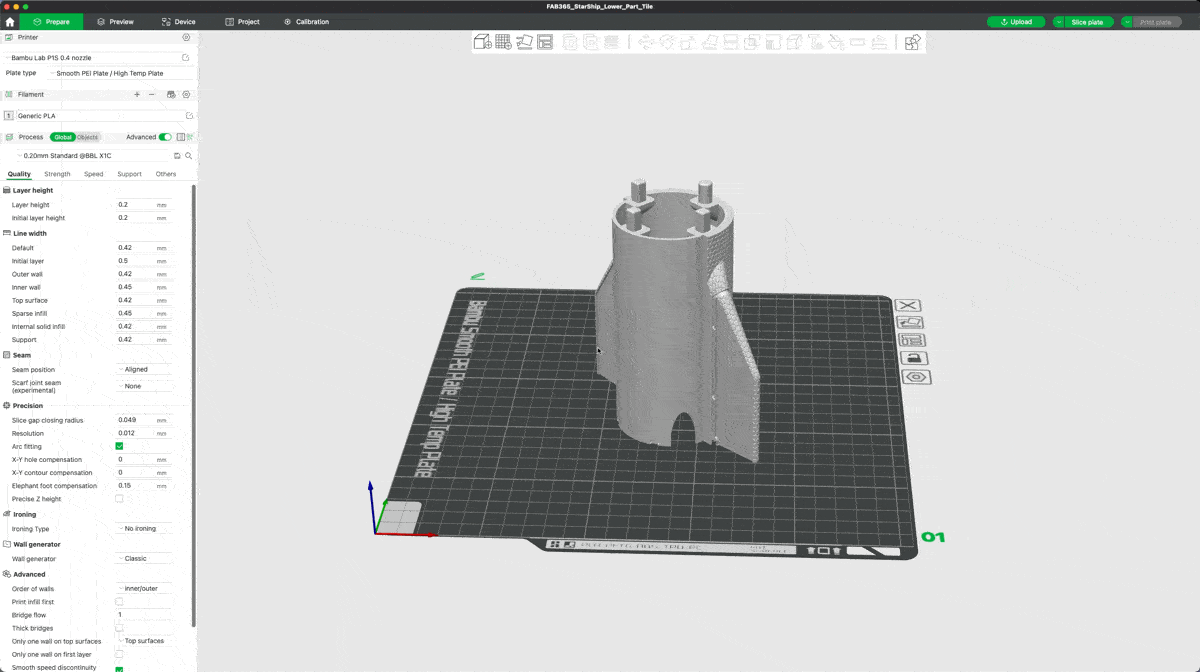Open the Wall generator dropdown
The height and width of the screenshot is (672, 1200).
pyautogui.click(x=144, y=558)
